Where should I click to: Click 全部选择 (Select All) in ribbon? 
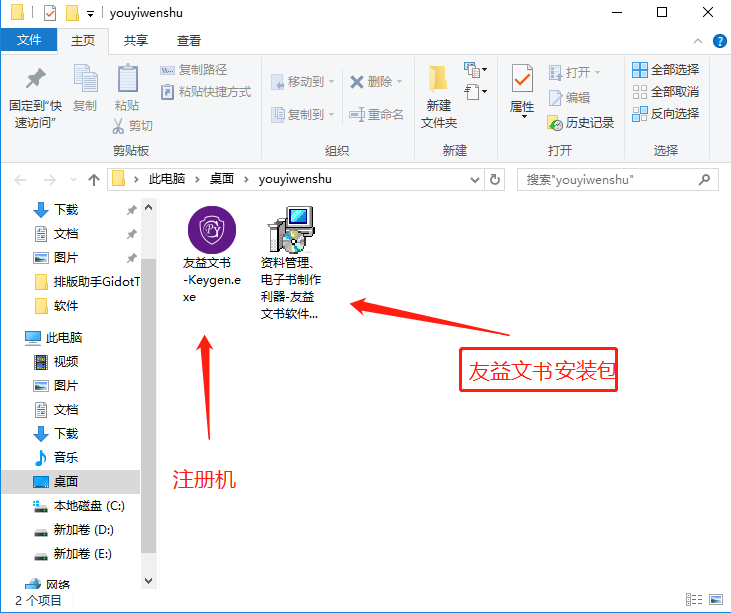666,70
